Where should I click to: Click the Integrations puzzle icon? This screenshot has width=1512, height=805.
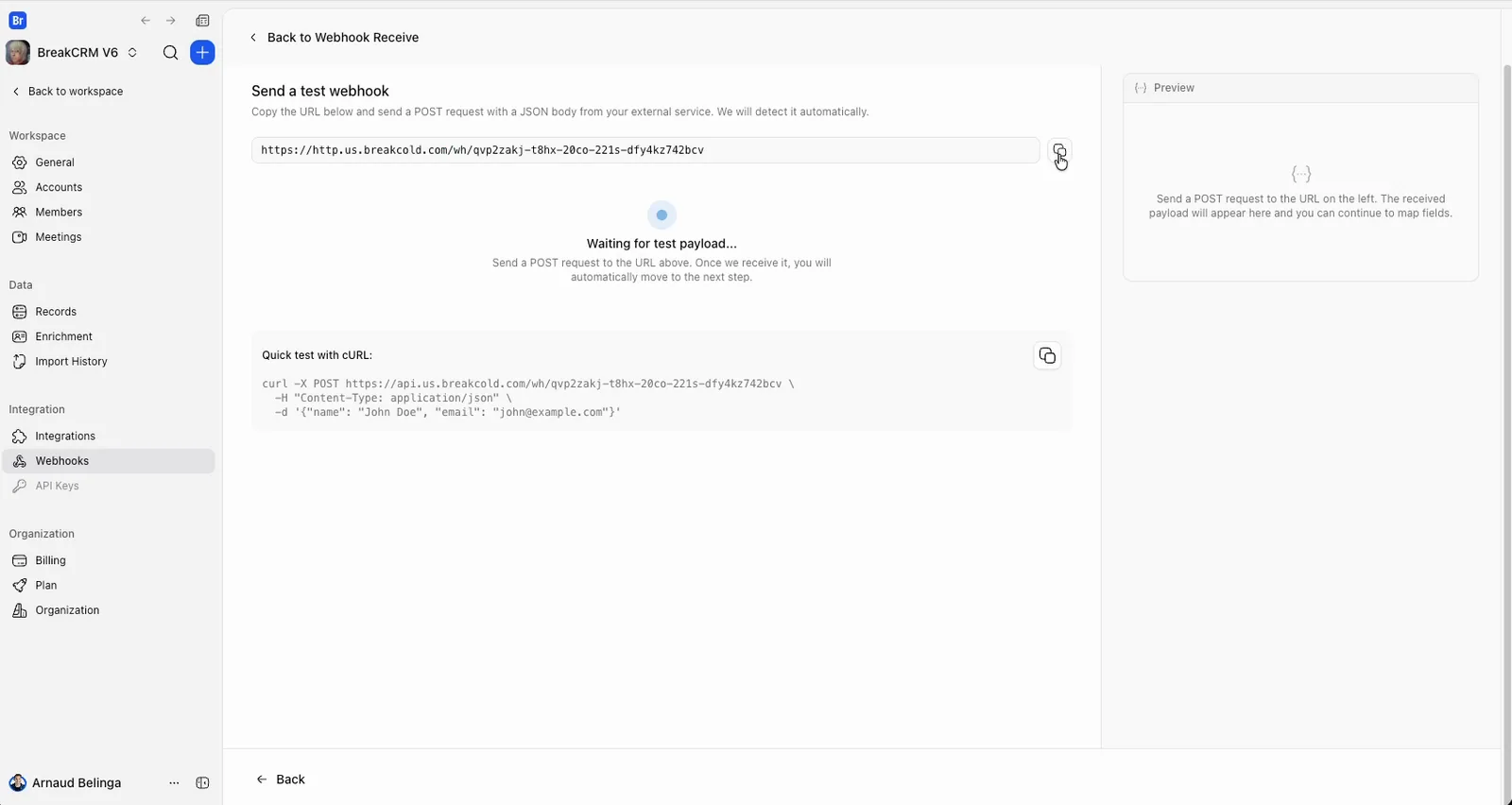coord(19,437)
